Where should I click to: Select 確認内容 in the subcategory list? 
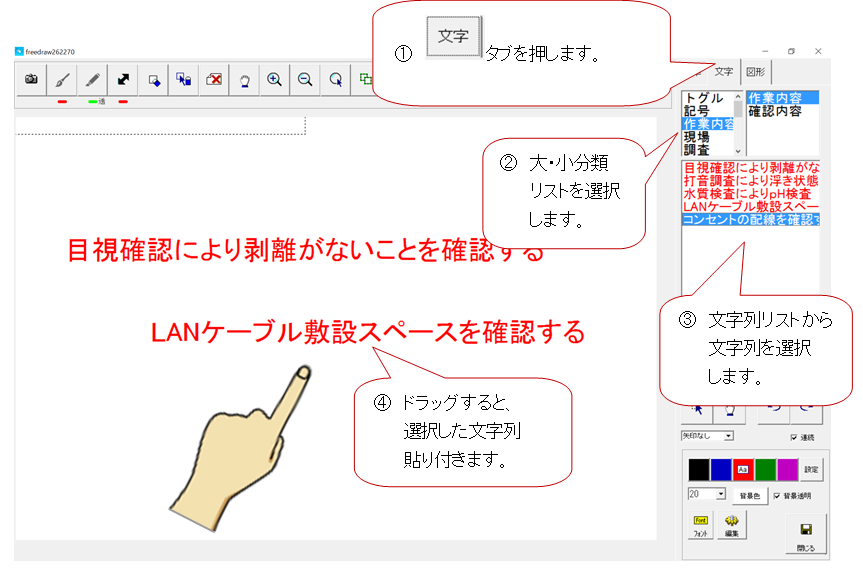point(775,112)
